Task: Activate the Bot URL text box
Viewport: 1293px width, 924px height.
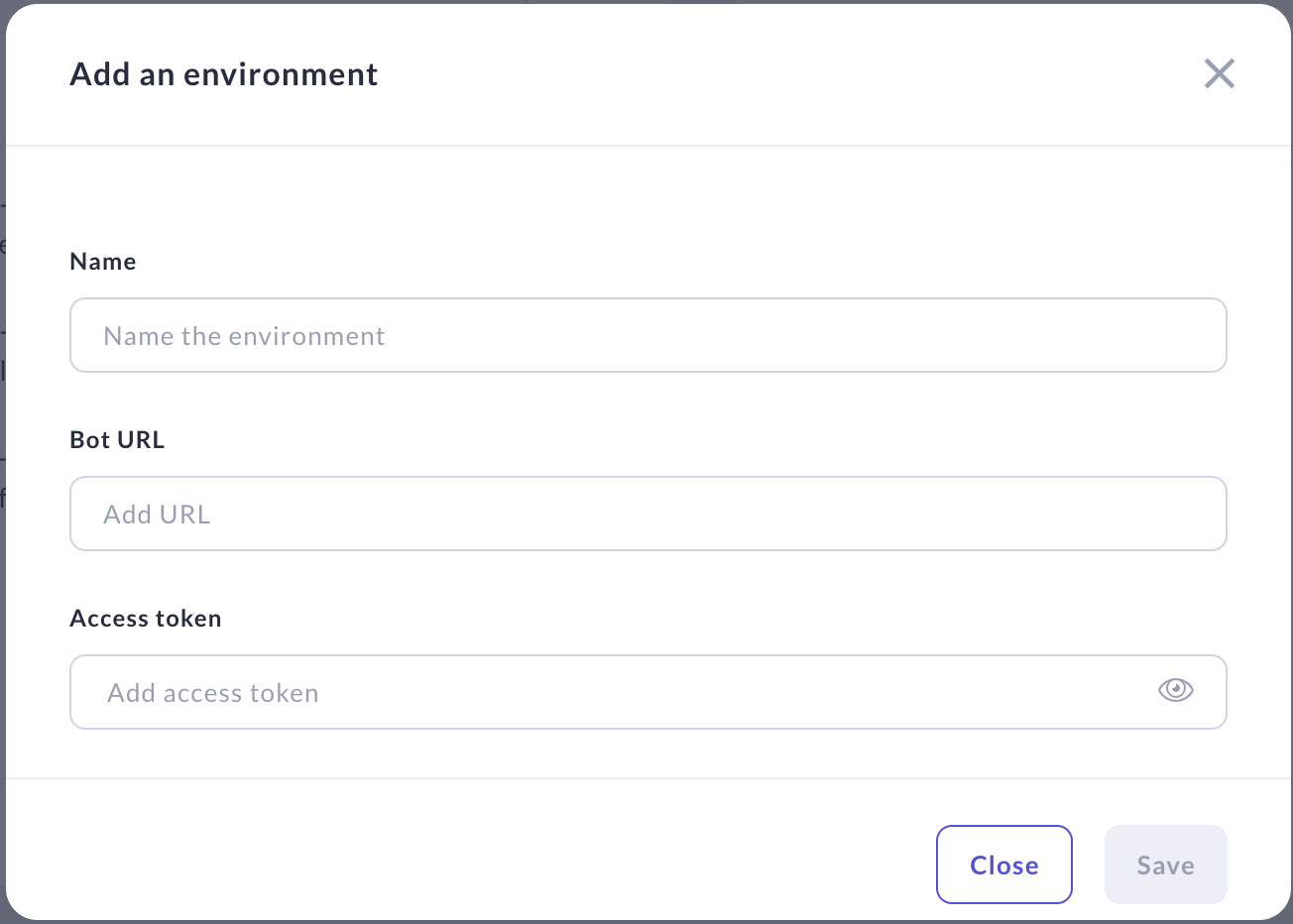Action: pos(647,515)
